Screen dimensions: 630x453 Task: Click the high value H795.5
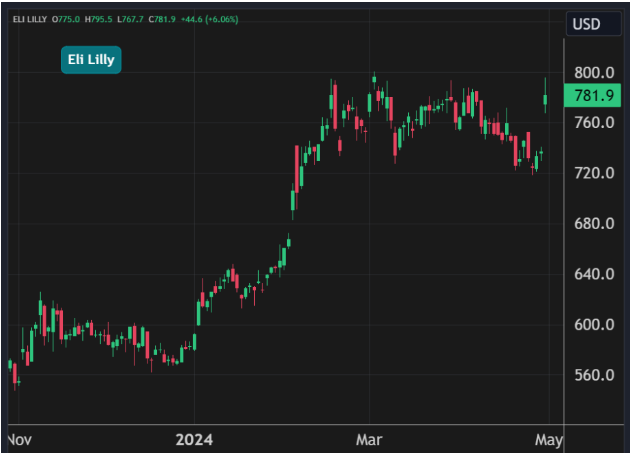point(98,19)
